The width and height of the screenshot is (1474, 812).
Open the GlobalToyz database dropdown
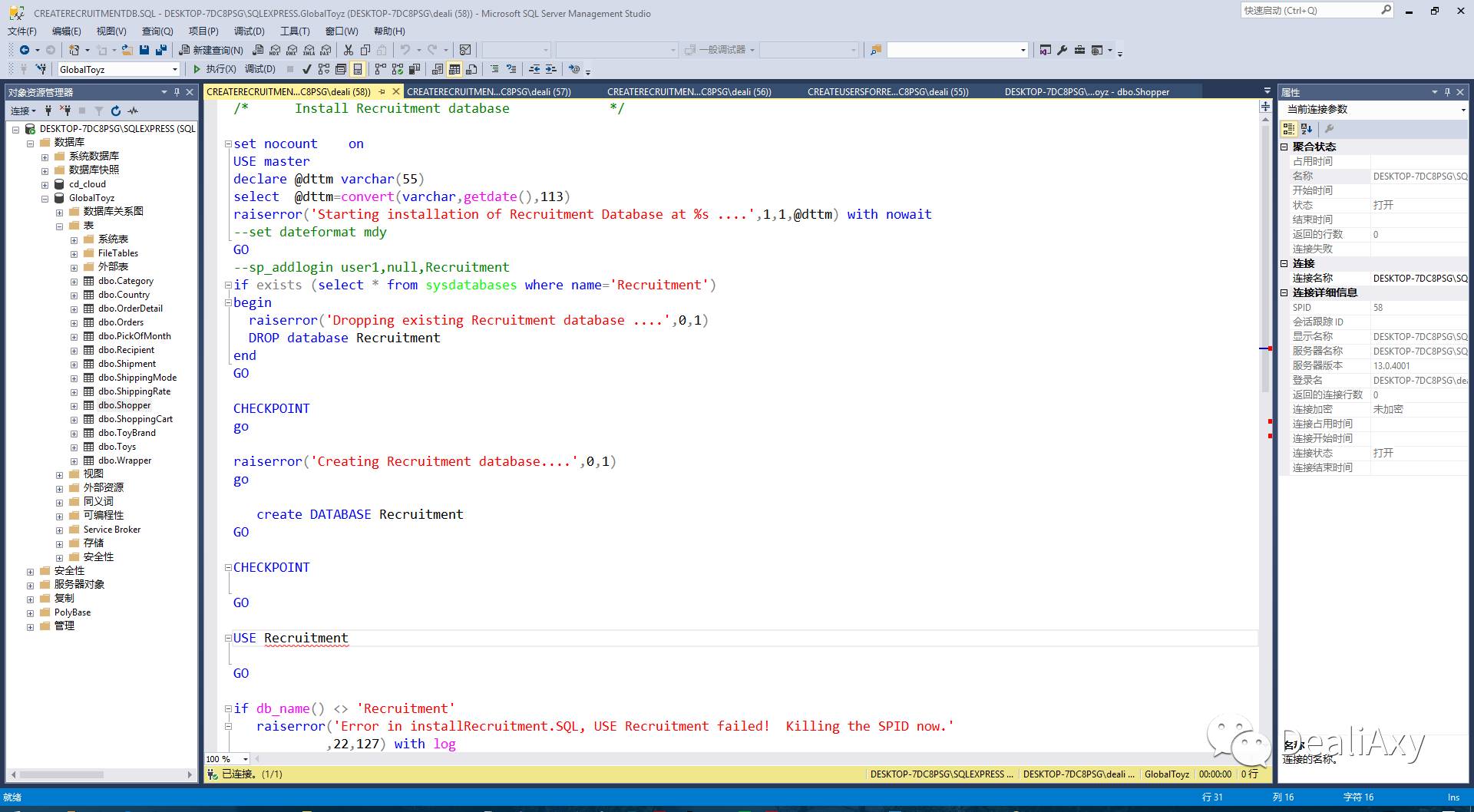(175, 70)
